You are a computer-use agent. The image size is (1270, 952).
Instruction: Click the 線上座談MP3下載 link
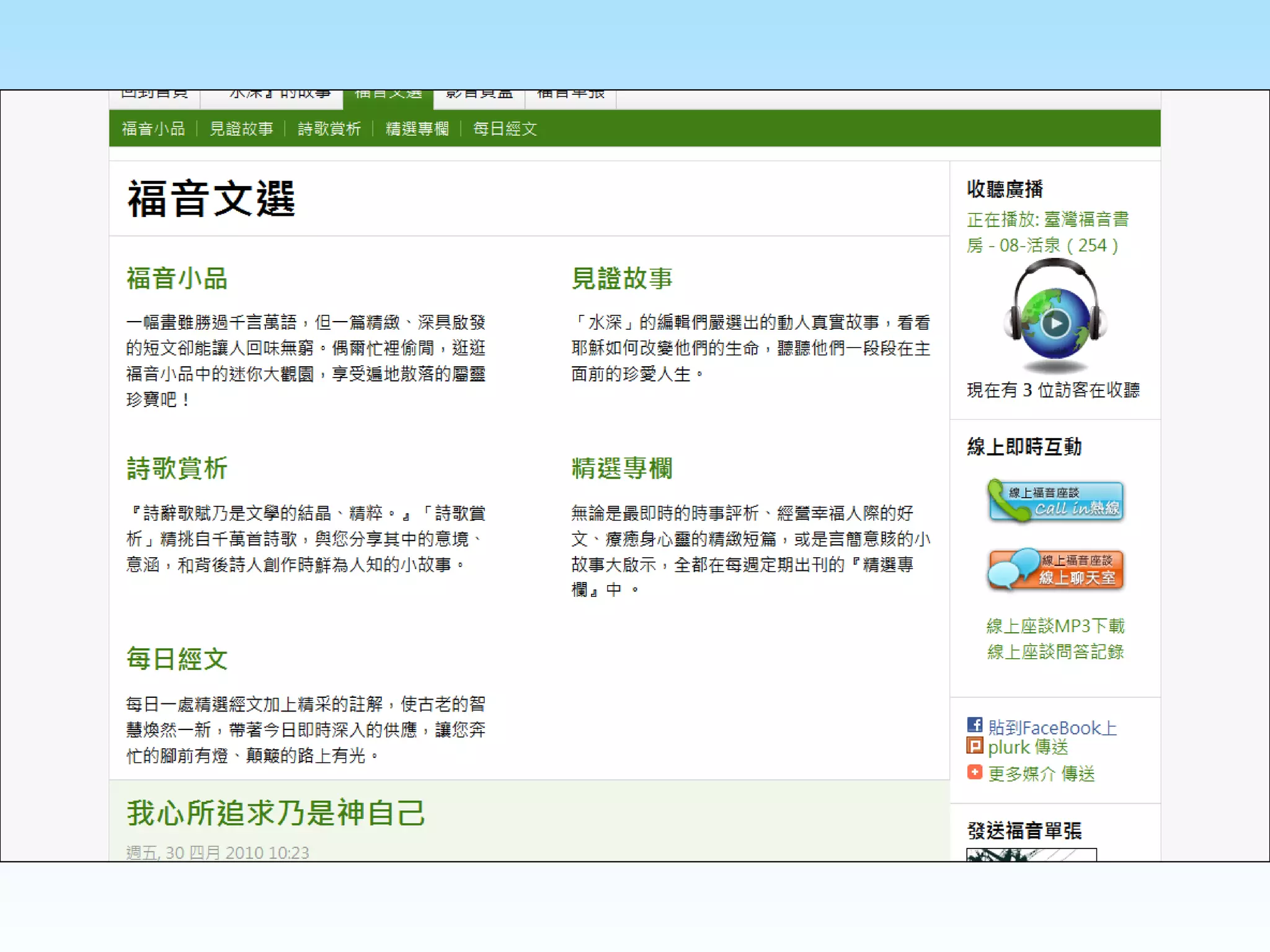pos(1055,626)
